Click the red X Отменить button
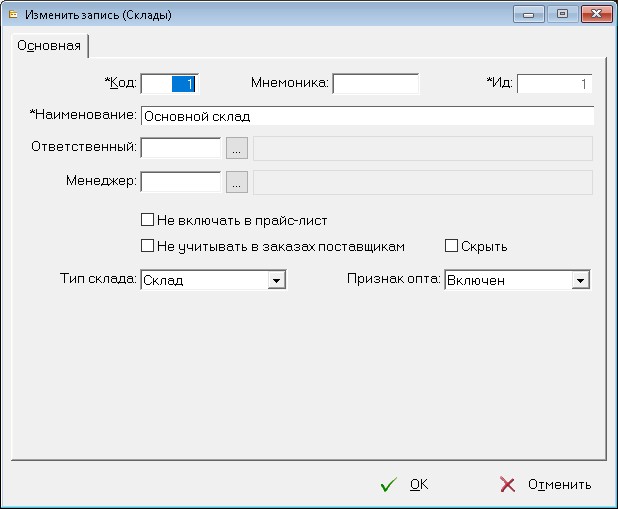This screenshot has height=509, width=618. pyautogui.click(x=545, y=485)
